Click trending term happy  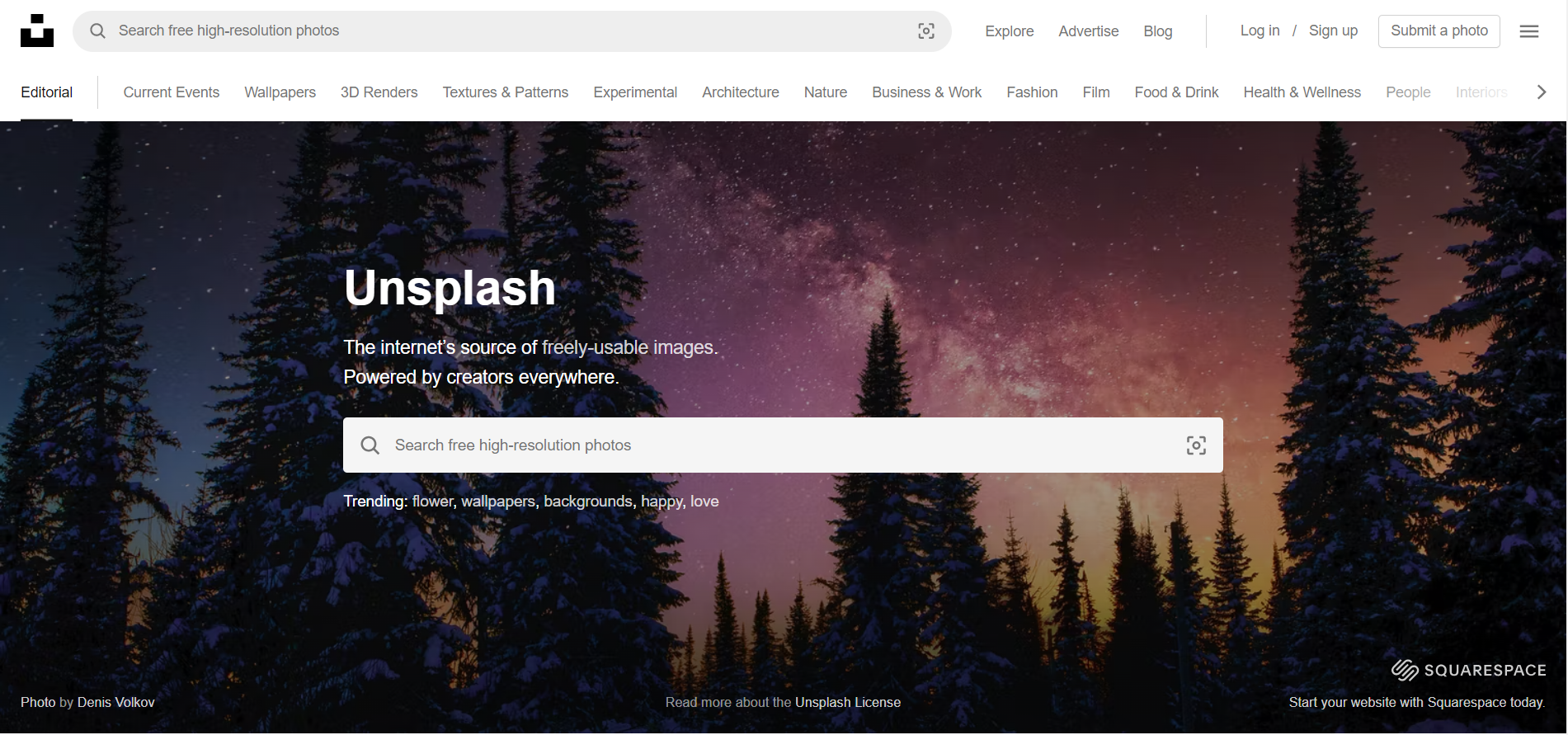[662, 502]
